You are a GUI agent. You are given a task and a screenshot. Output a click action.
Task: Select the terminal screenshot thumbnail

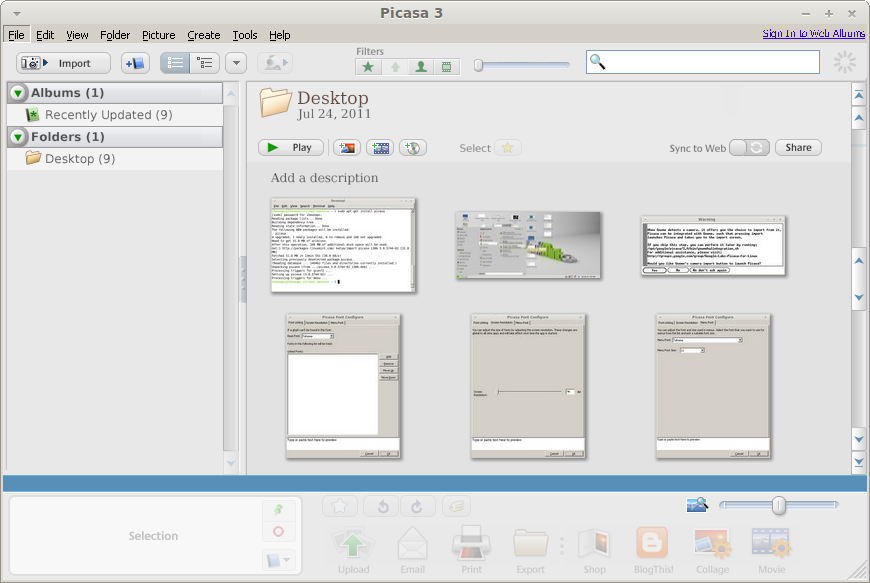point(343,245)
